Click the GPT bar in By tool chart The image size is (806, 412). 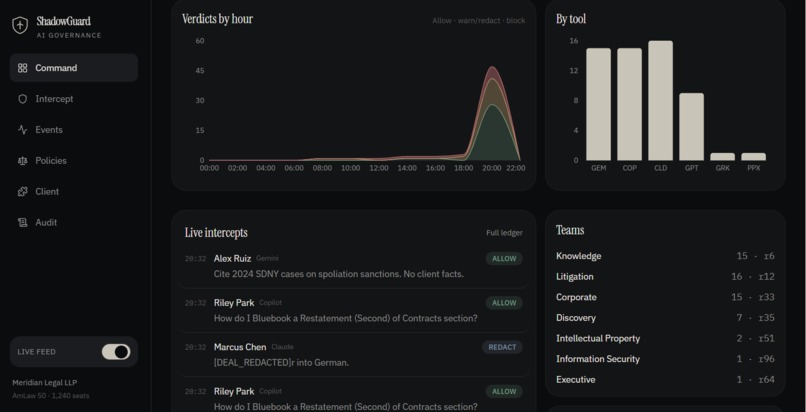point(691,127)
